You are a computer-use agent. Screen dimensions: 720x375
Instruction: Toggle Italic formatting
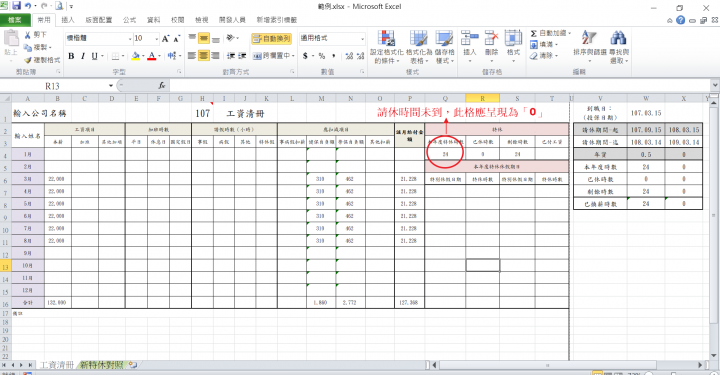click(x=83, y=56)
